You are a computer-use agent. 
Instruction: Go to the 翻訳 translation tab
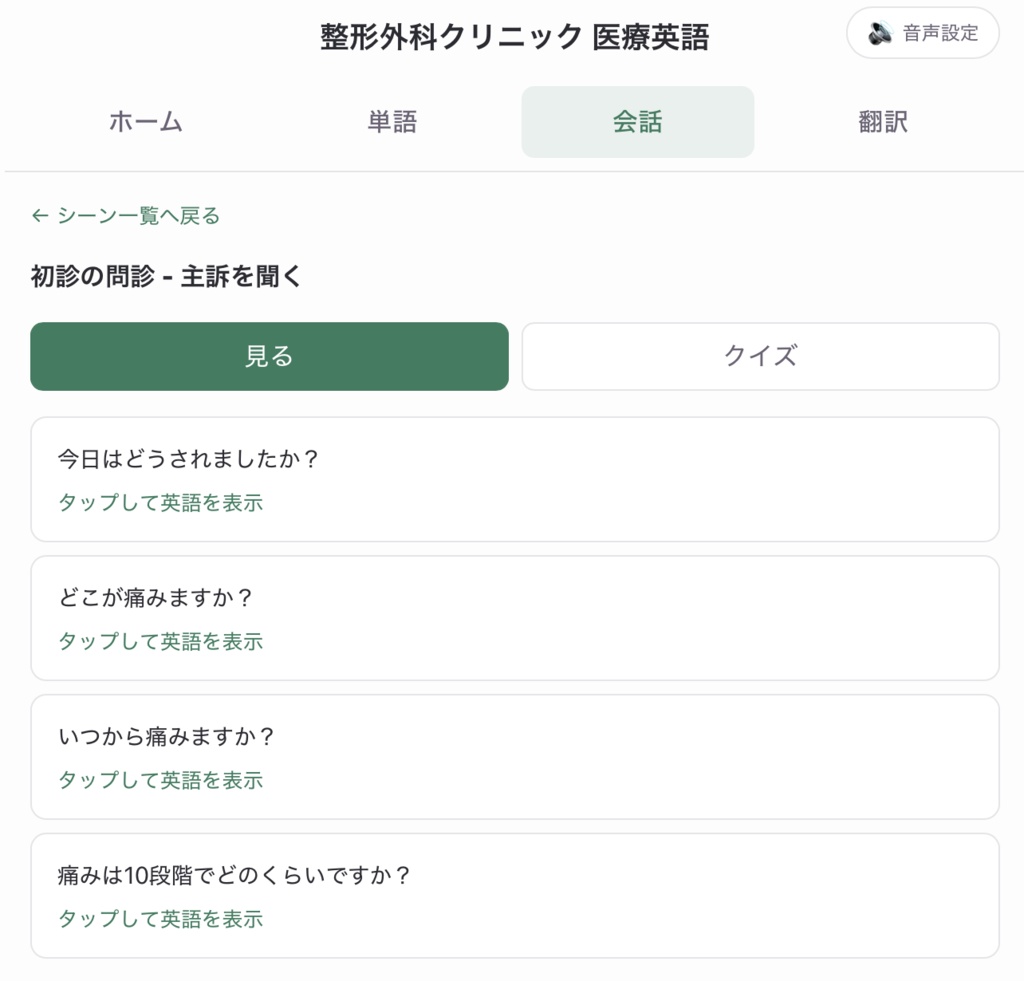point(883,121)
